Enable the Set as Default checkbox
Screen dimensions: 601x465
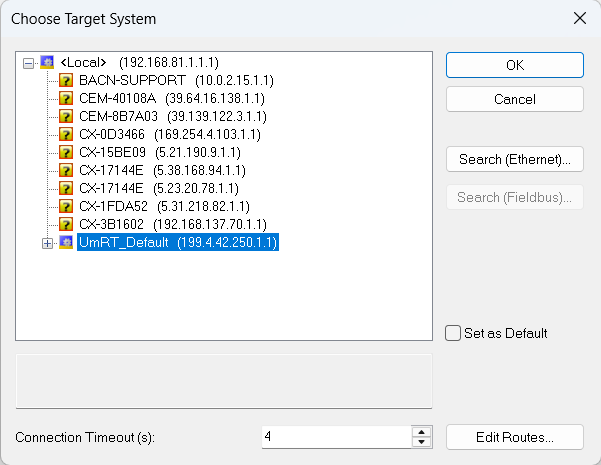[453, 333]
